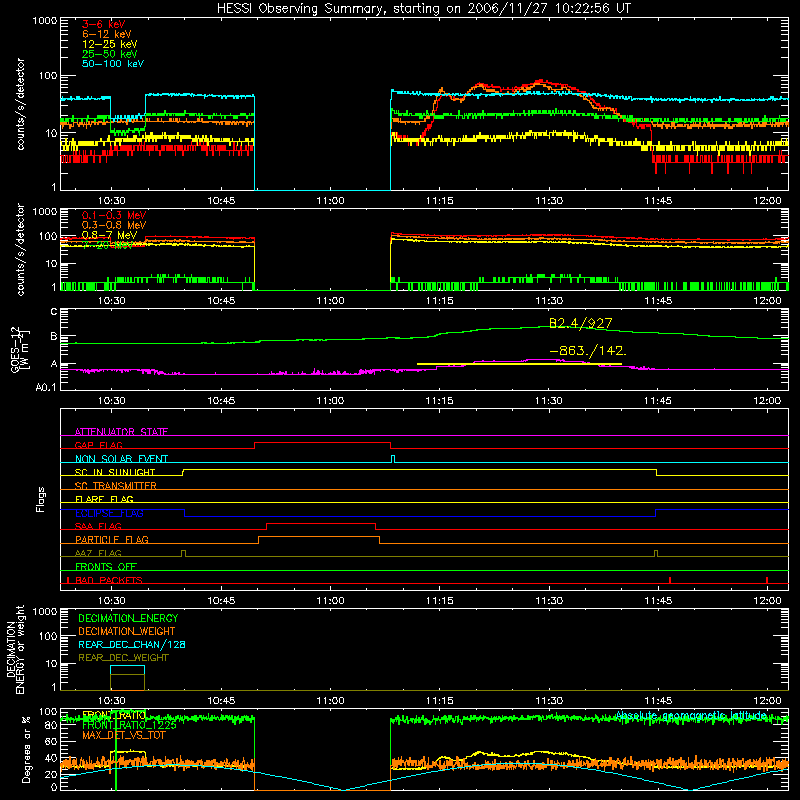Select the SAA_FLAG label
This screenshot has width=800, height=800.
pyautogui.click(x=98, y=526)
